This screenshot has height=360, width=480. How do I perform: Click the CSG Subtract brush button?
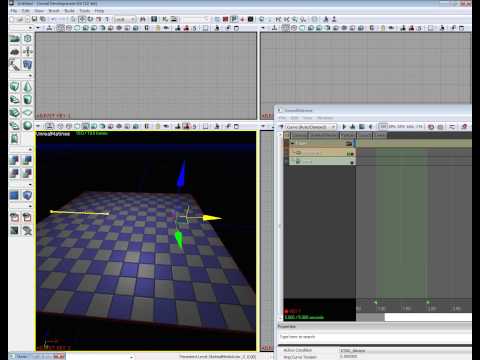27,160
